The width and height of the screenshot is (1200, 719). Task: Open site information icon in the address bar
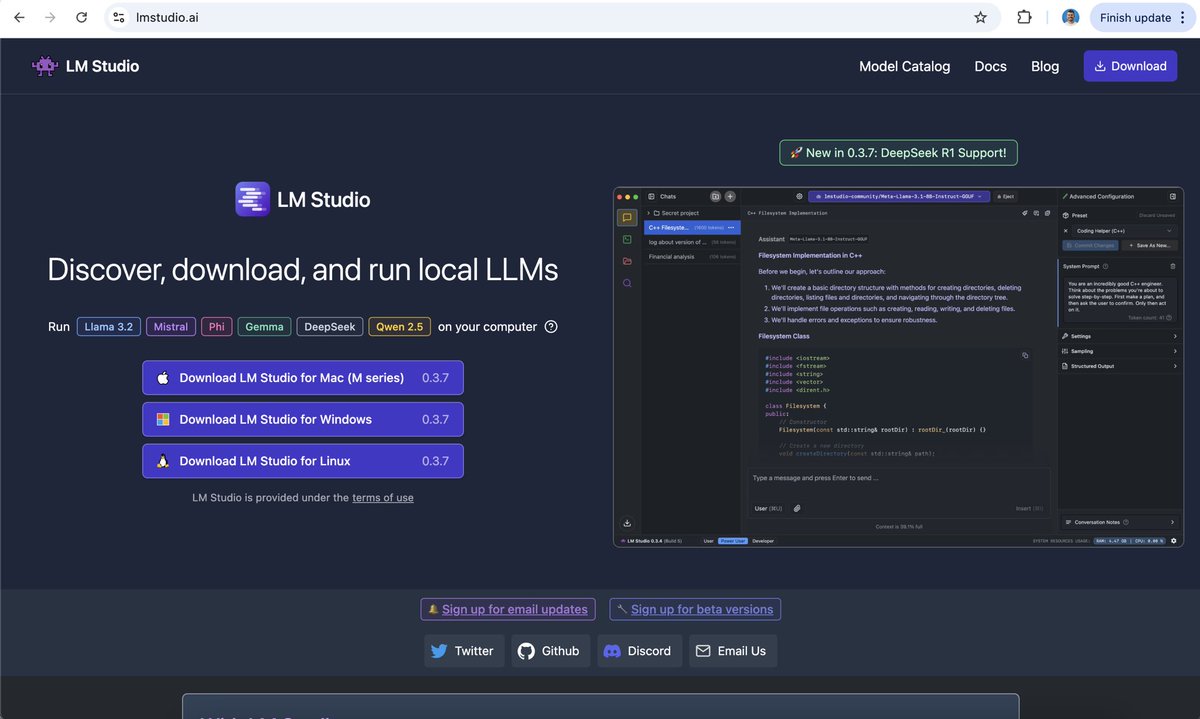(x=119, y=17)
